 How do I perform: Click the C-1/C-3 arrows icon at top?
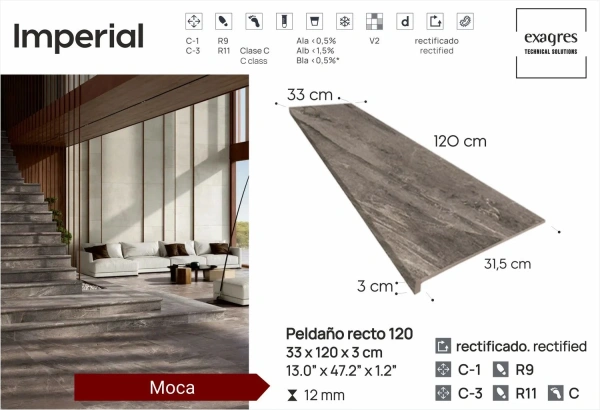pos(194,21)
